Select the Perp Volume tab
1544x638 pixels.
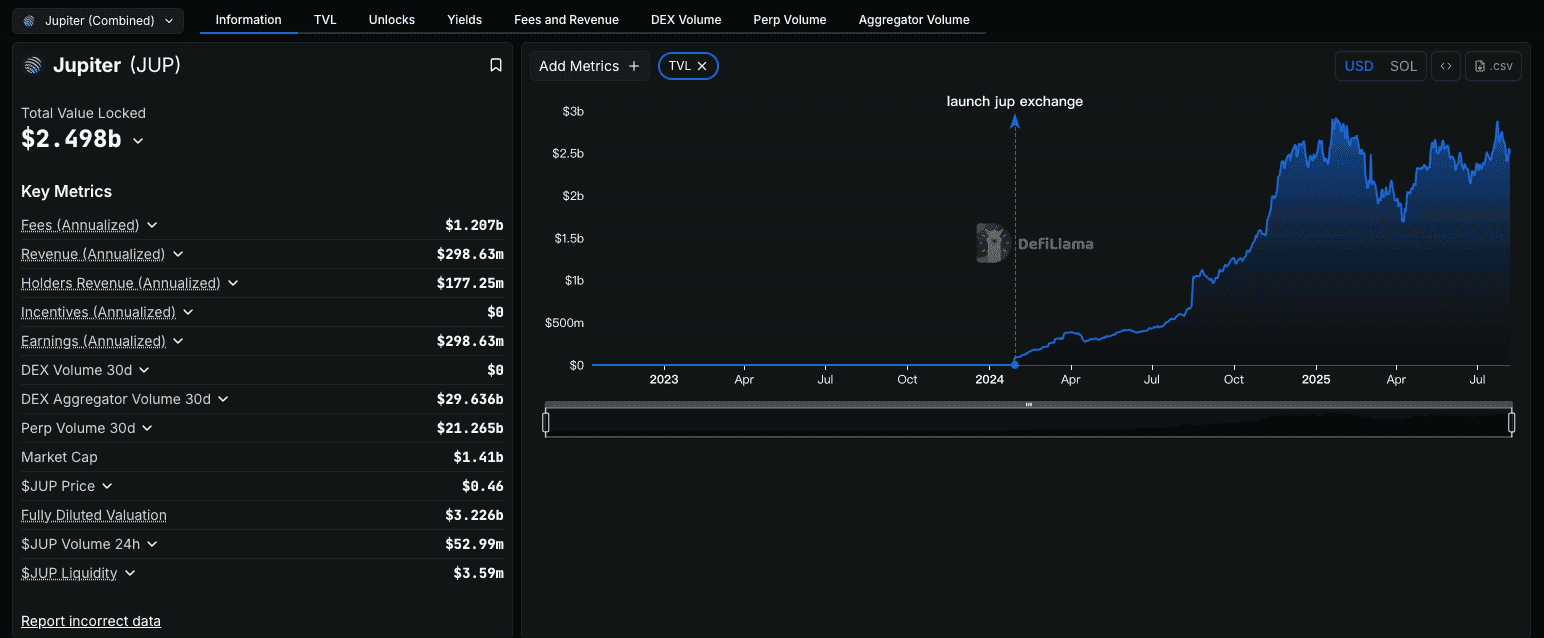pyautogui.click(x=790, y=20)
